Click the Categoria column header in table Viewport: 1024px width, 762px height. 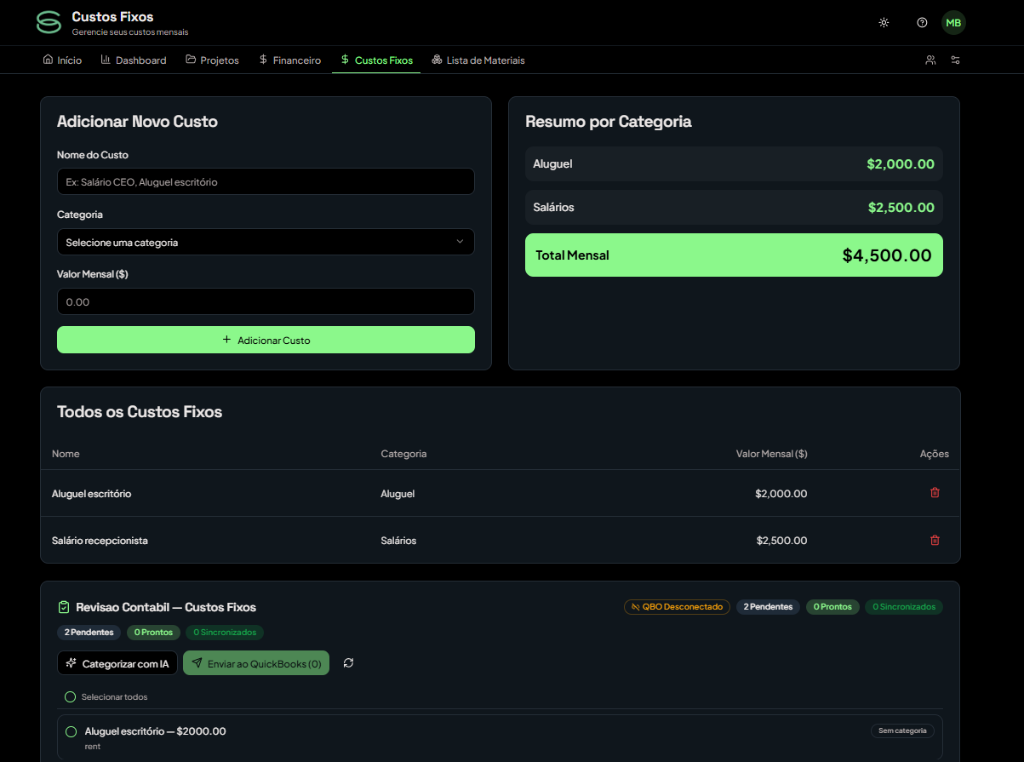[x=404, y=454]
